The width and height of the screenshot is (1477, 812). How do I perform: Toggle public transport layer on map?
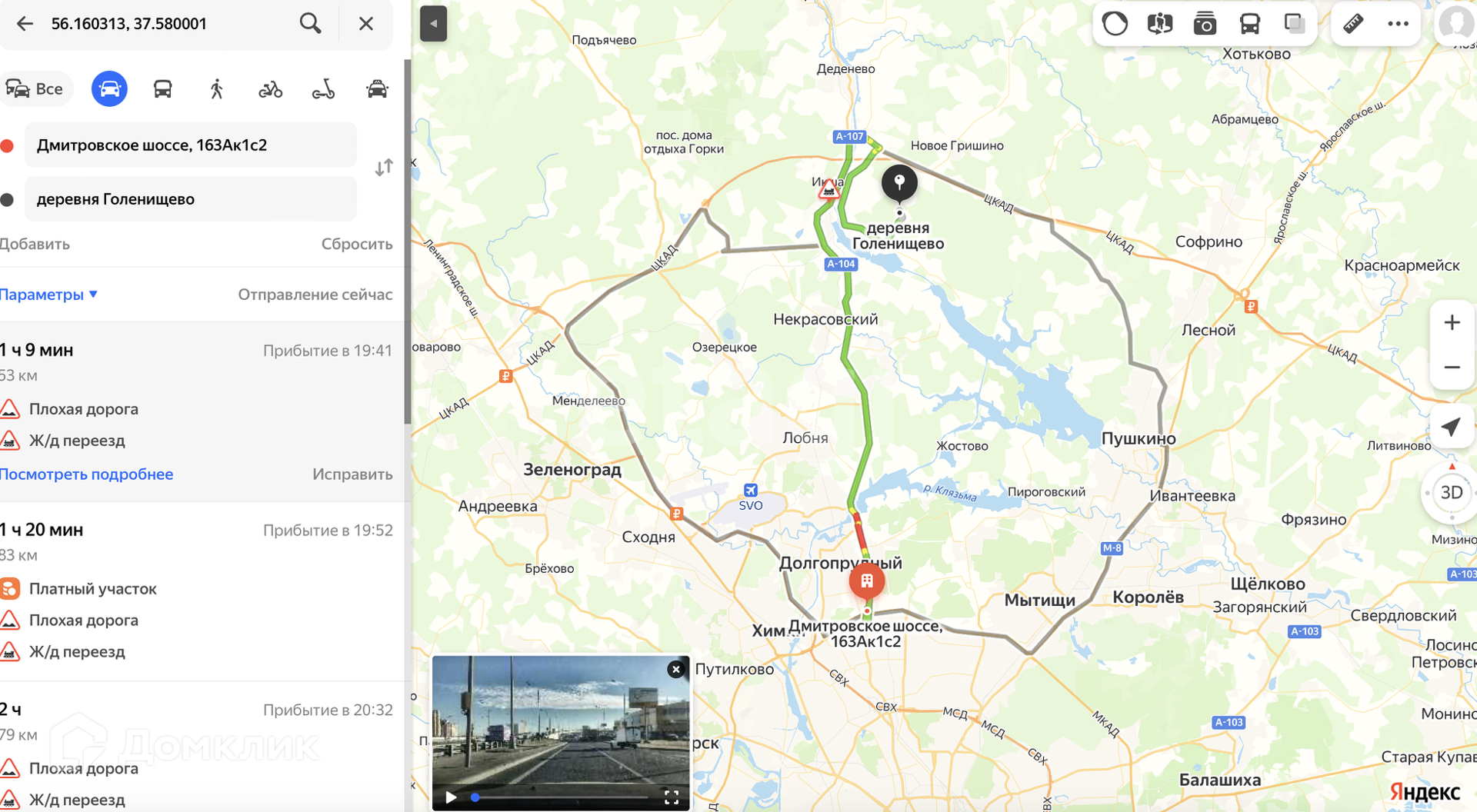click(x=1250, y=24)
